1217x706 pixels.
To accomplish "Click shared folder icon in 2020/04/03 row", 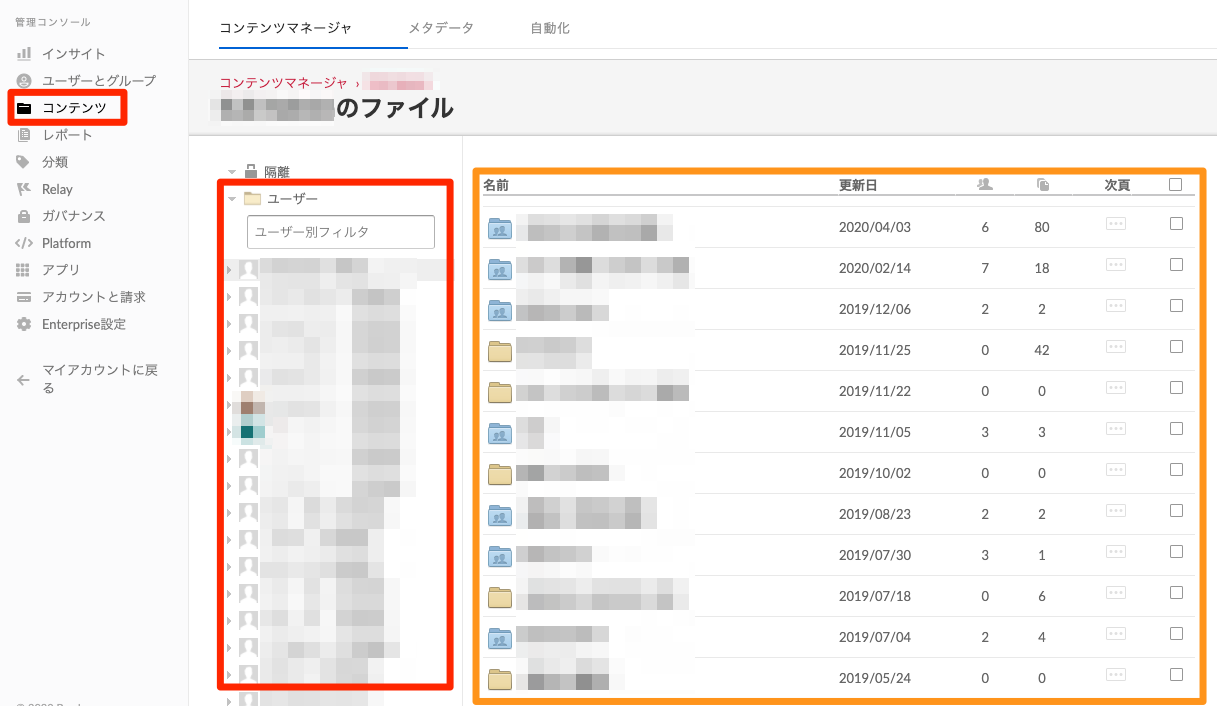I will tap(500, 228).
